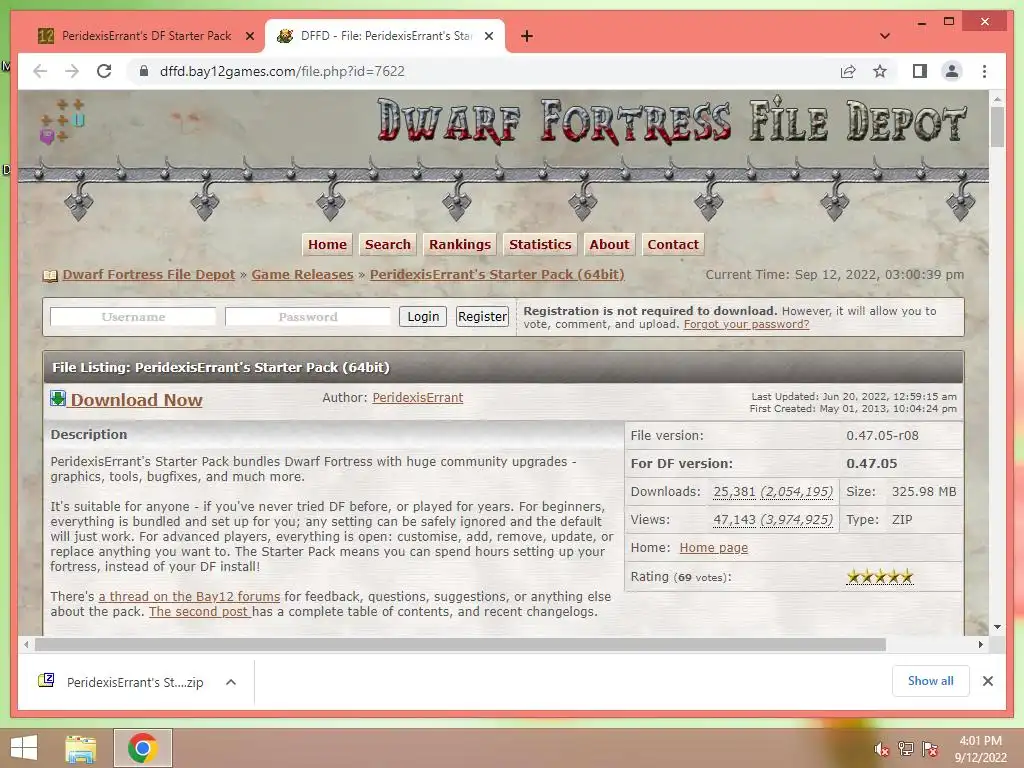The height and width of the screenshot is (768, 1024).
Task: Open a new tab with the plus button
Action: (x=526, y=36)
